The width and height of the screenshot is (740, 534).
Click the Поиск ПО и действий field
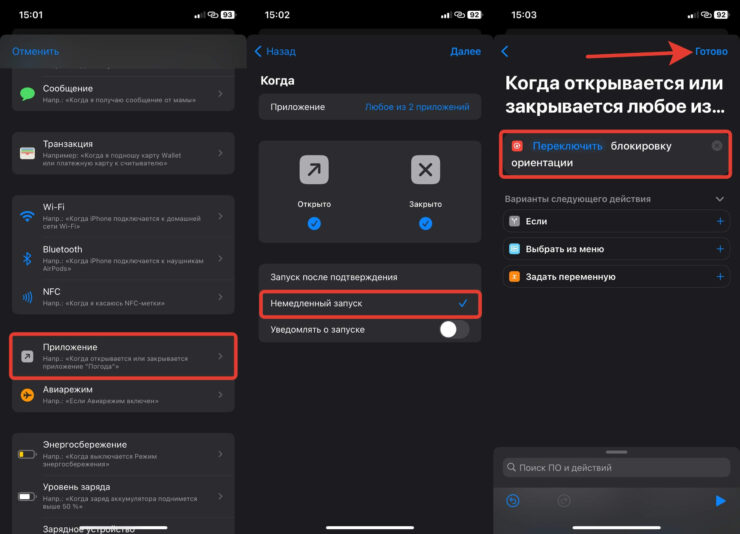616,467
